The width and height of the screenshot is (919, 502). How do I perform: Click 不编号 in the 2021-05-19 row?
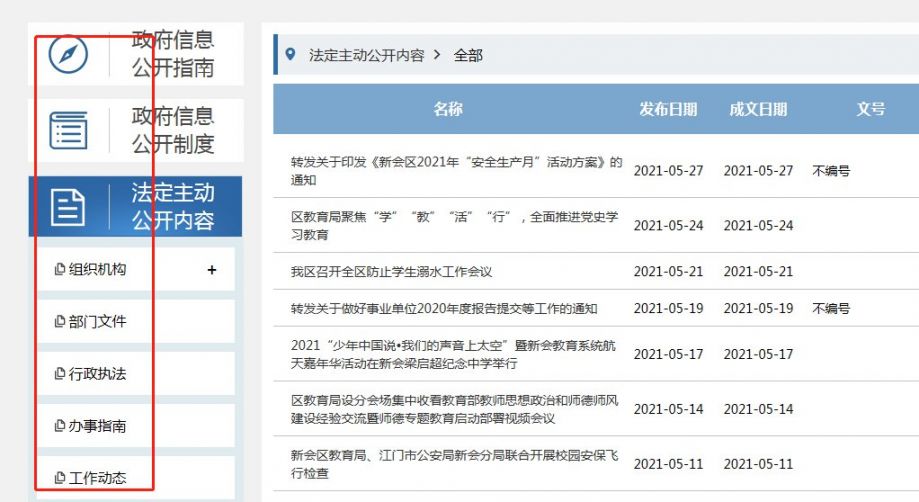coord(831,308)
